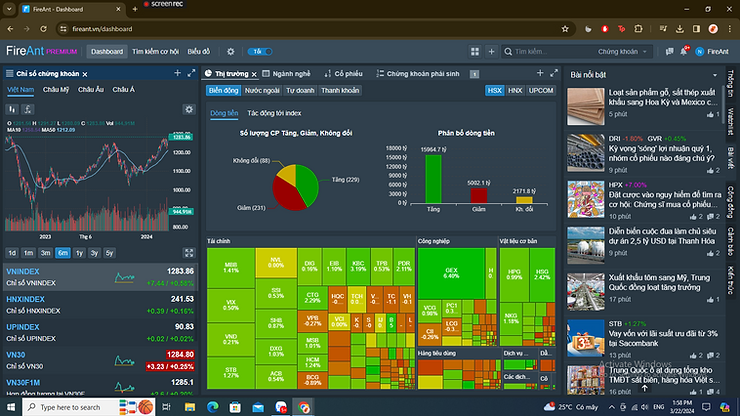Screen dimensions: 740x416
Task: Close the Thị trường panel tab
Action: 254,74
